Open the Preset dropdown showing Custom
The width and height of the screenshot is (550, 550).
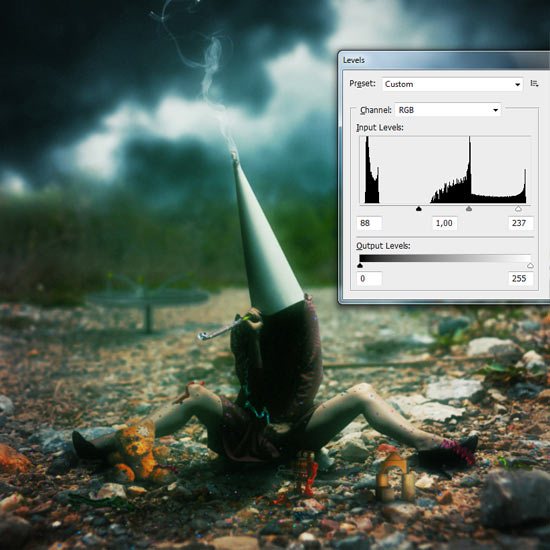[x=452, y=84]
